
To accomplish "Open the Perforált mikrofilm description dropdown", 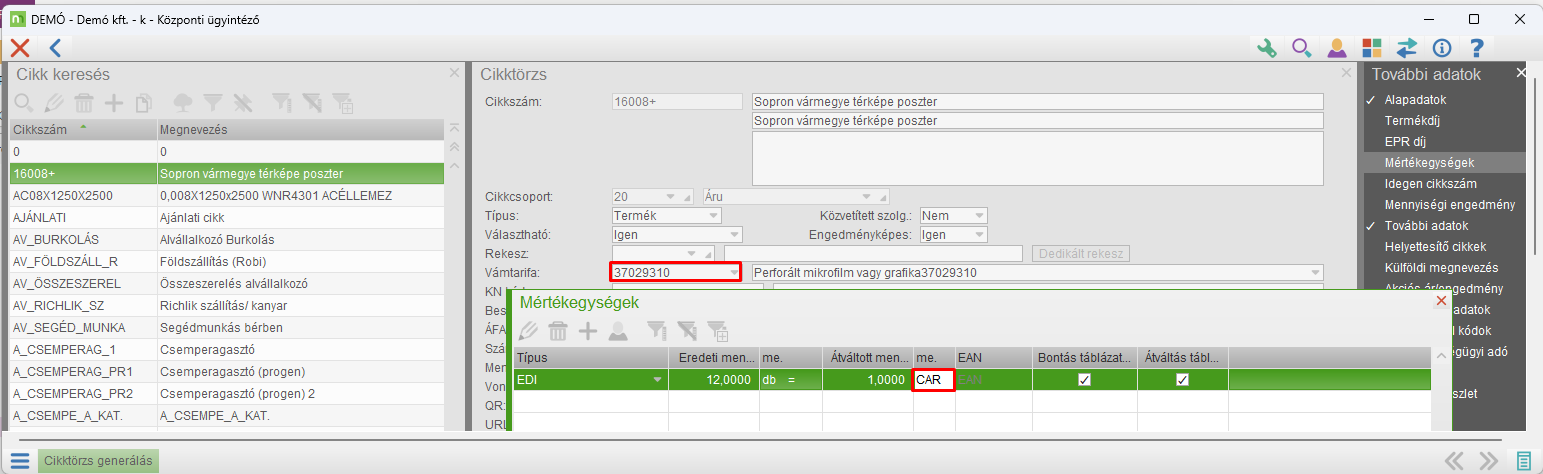I will [1315, 272].
